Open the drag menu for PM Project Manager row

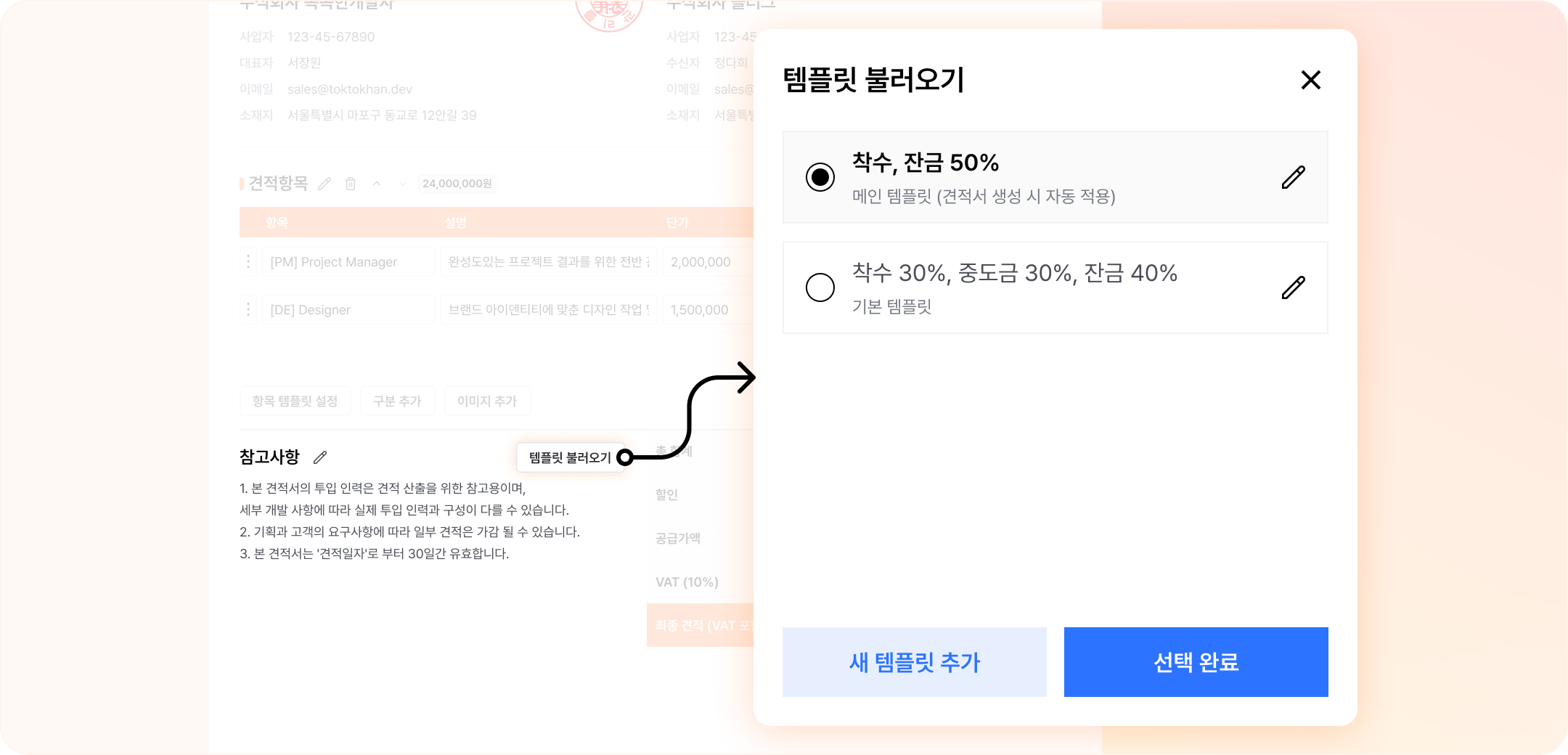tap(248, 261)
